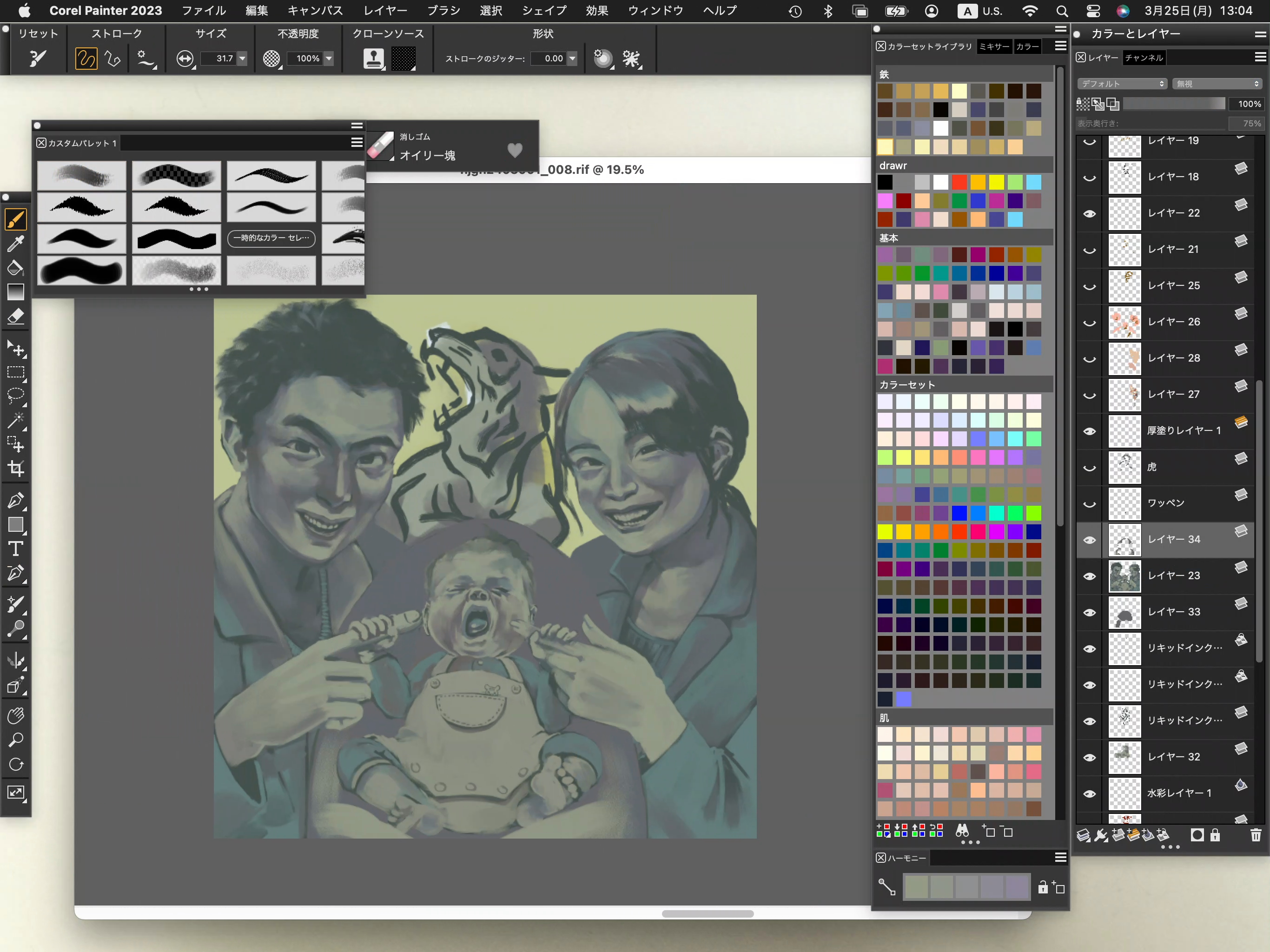1270x952 pixels.
Task: Open the 無視 composite depth dropdown
Action: pyautogui.click(x=1217, y=84)
